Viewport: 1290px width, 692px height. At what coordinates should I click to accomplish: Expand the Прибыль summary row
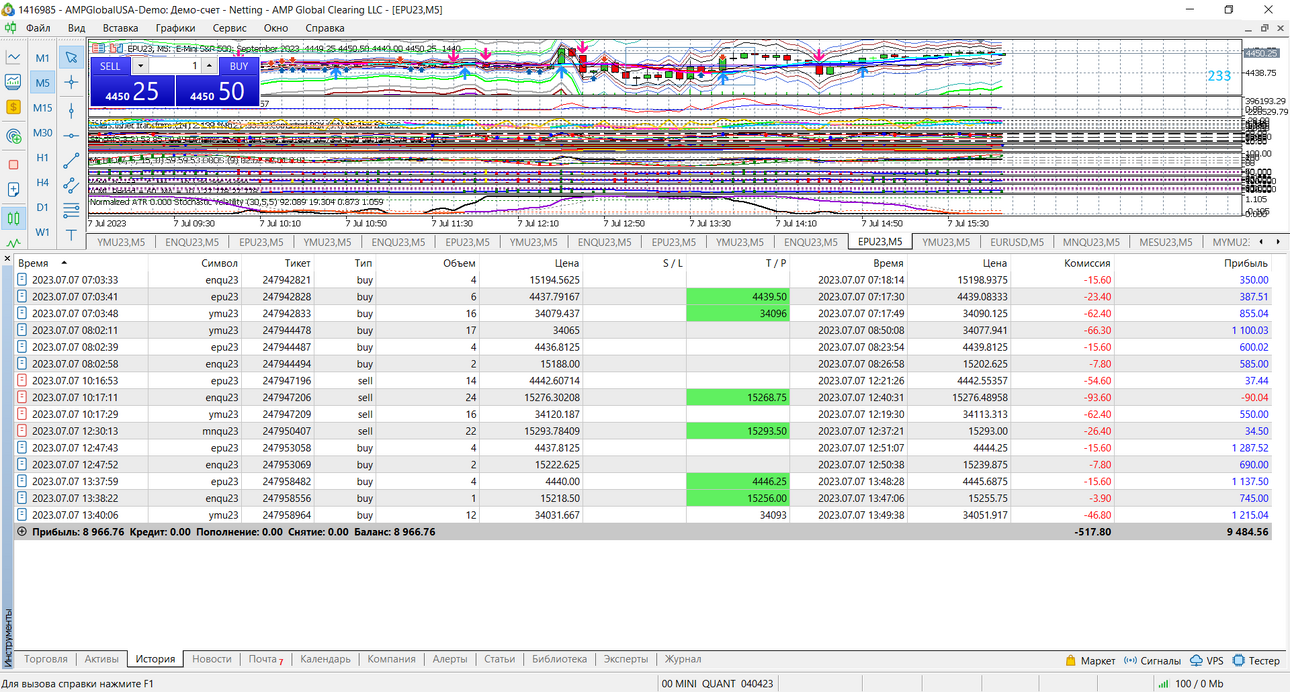(22, 532)
